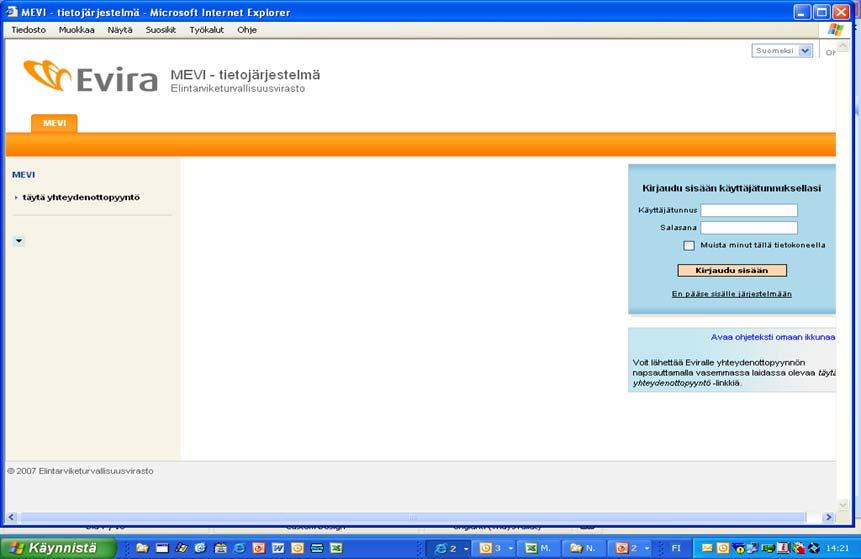Open 'Avaa ohjeteksti omaan ikkunaan' link
Image resolution: width=861 pixels, height=559 pixels.
coord(773,337)
